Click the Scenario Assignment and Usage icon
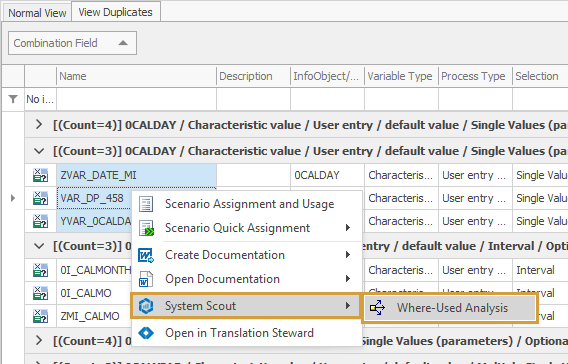568x364 pixels. tap(146, 204)
